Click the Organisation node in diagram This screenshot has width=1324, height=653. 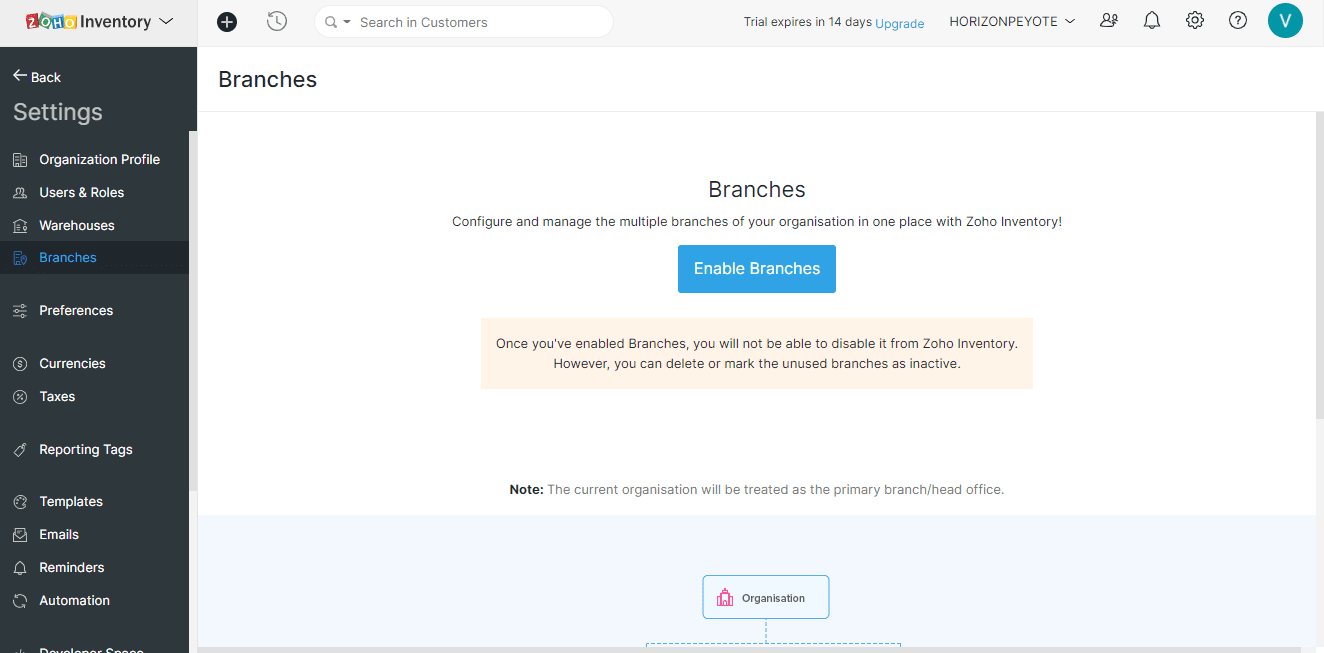[x=765, y=597]
